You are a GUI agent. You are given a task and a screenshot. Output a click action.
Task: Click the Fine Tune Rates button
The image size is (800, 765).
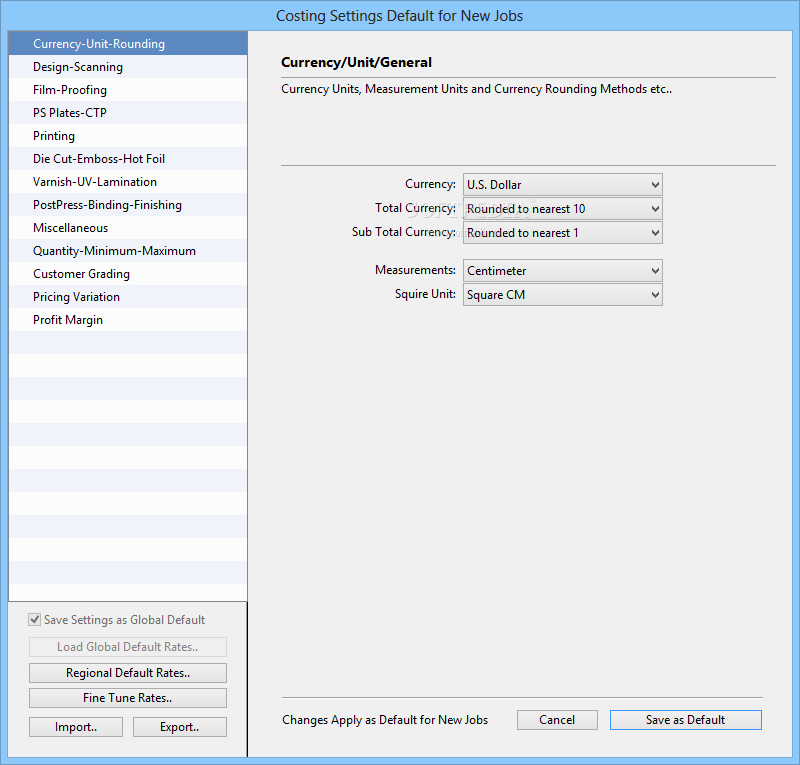point(128,698)
